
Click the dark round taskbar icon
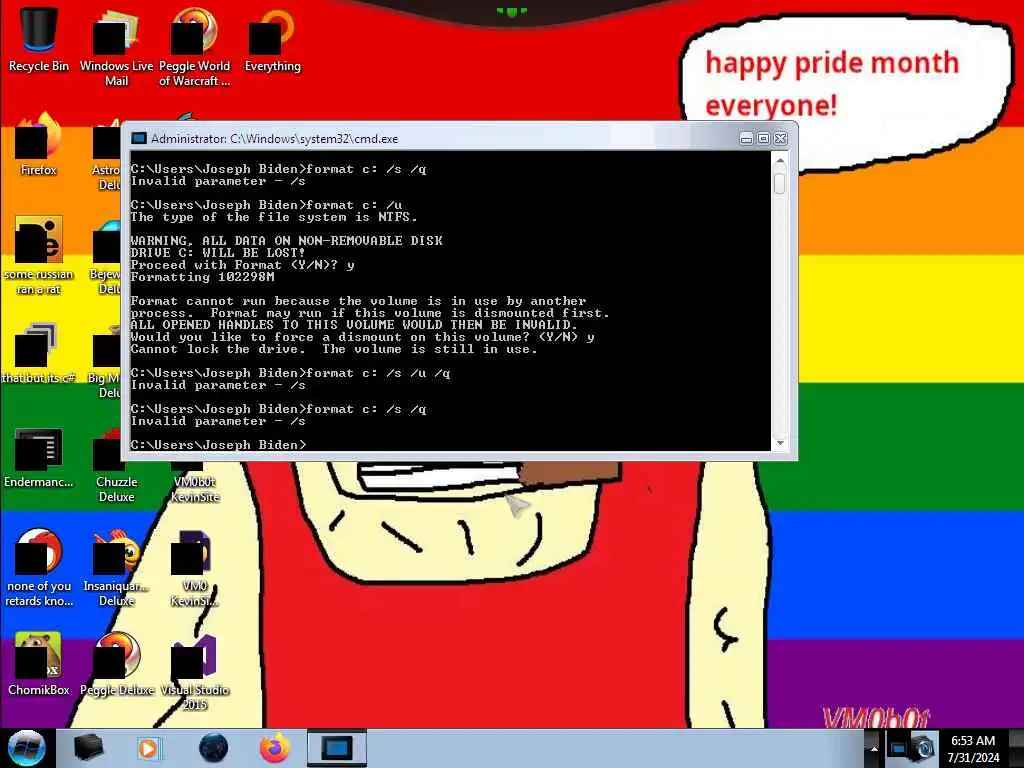tap(213, 748)
